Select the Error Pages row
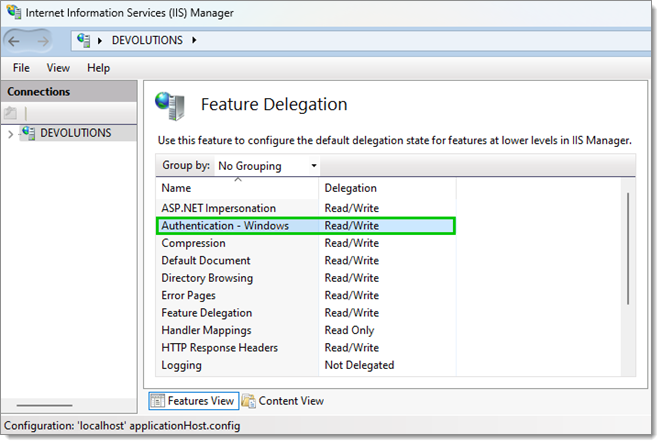This screenshot has height=445, width=662. point(306,296)
